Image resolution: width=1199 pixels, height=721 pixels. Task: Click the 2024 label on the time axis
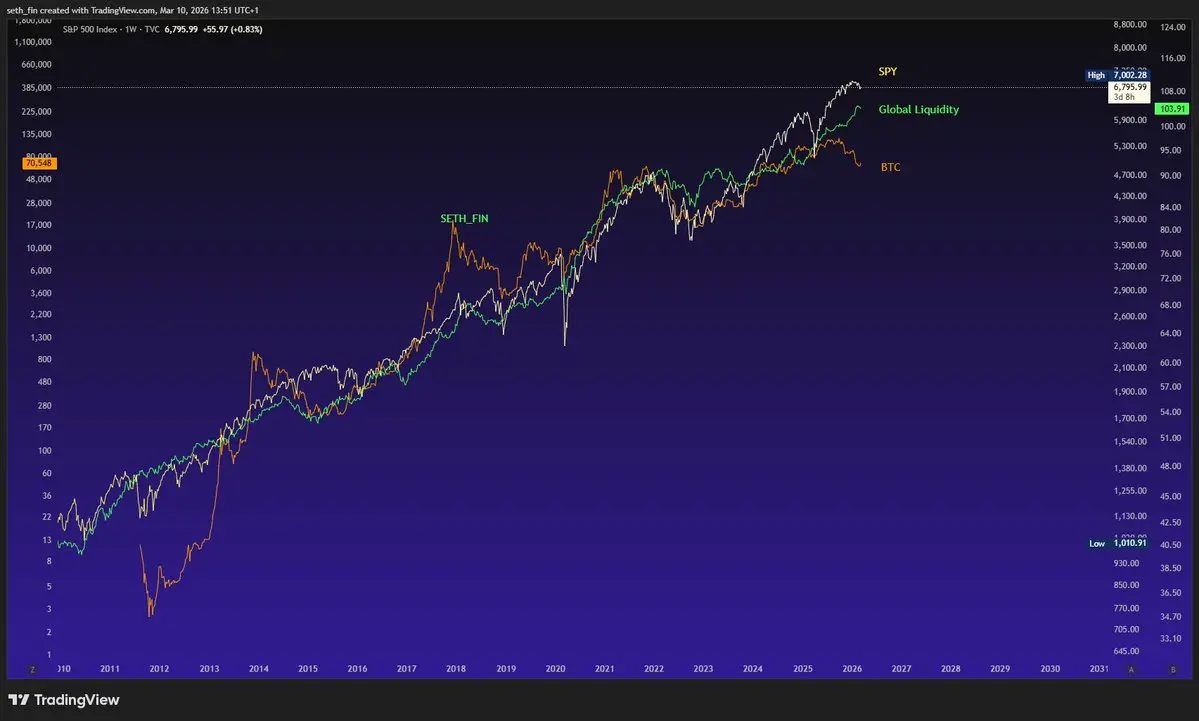752,669
